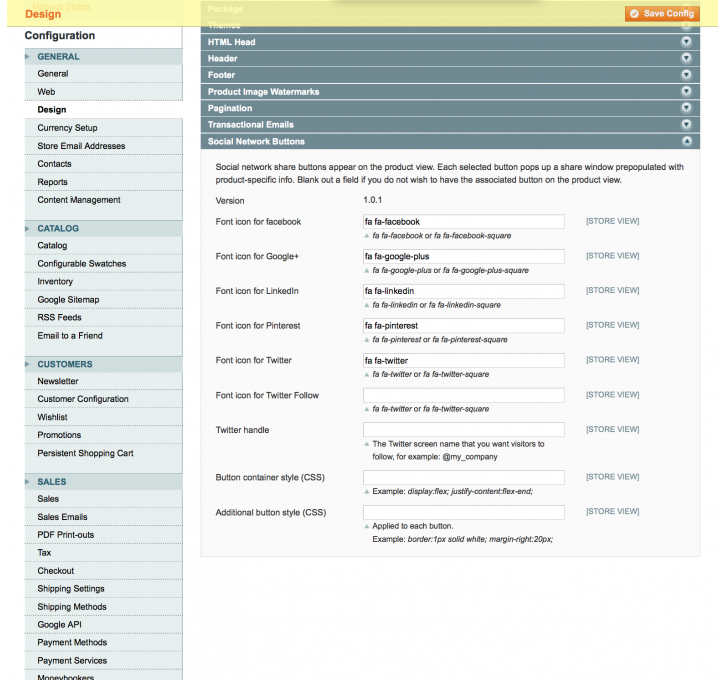The height and width of the screenshot is (680, 725).
Task: Click the Footer section header title
Action: 221,75
